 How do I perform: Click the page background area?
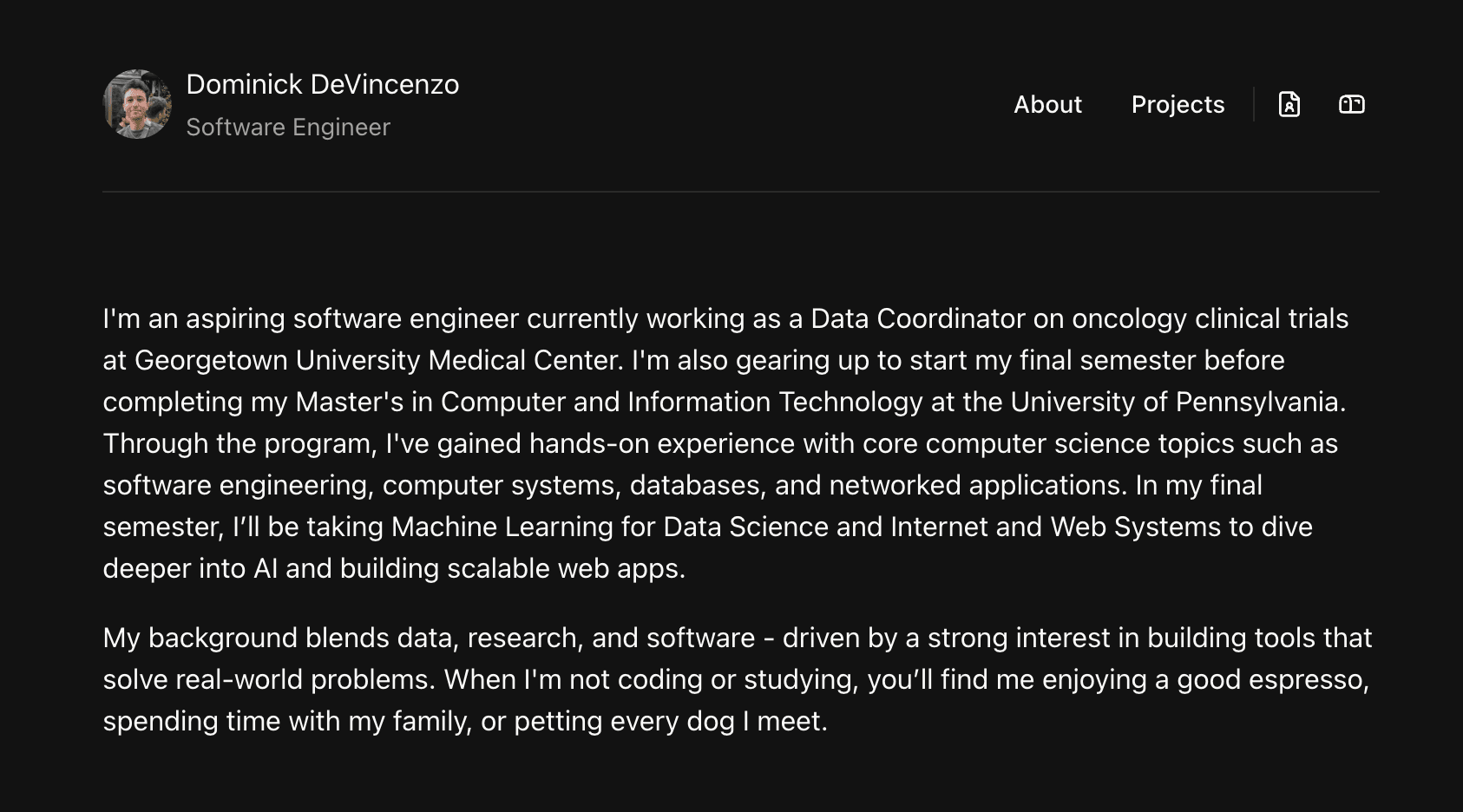(x=731, y=781)
